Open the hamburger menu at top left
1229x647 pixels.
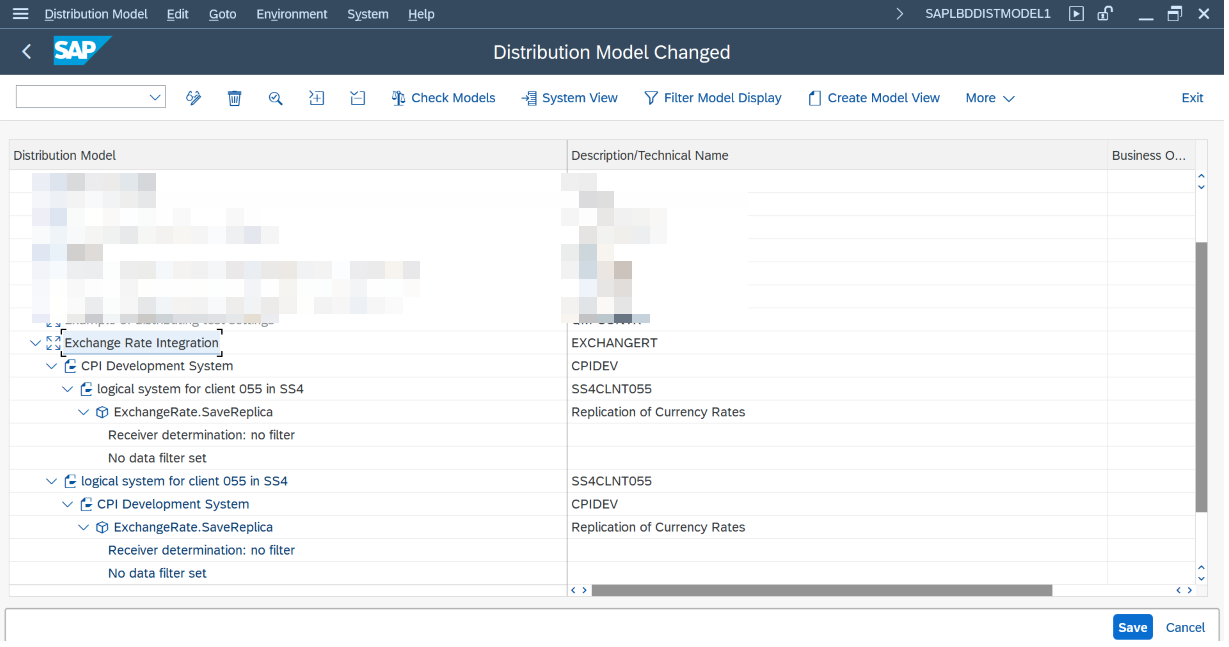tap(20, 14)
